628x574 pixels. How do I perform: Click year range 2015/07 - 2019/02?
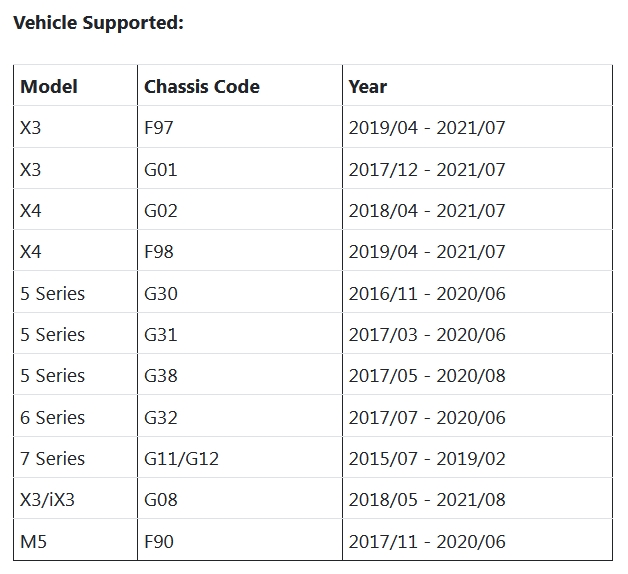[427, 459]
